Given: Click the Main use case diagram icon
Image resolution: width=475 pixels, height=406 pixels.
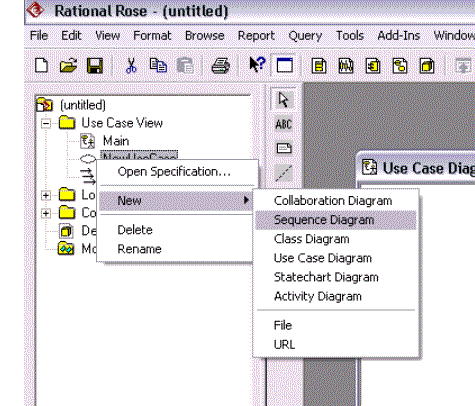Looking at the screenshot, I should click(88, 141).
